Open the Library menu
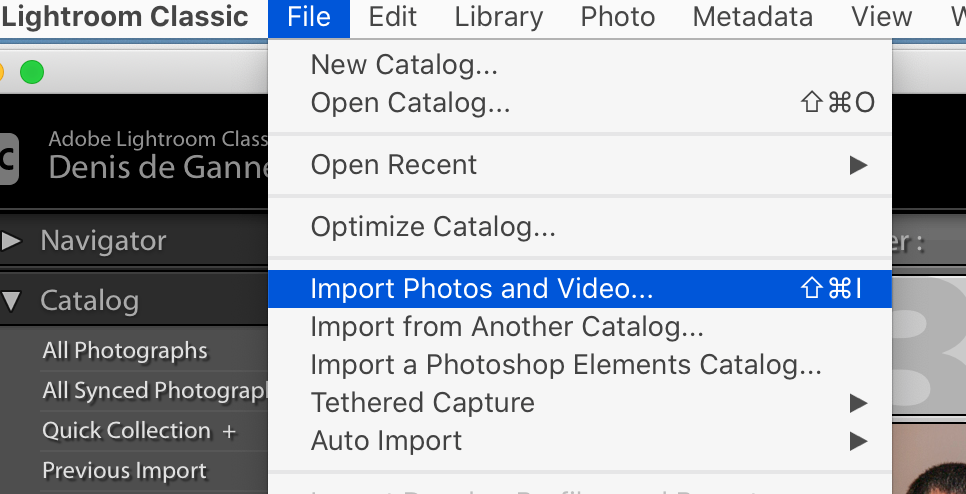The image size is (966, 494). pos(498,17)
